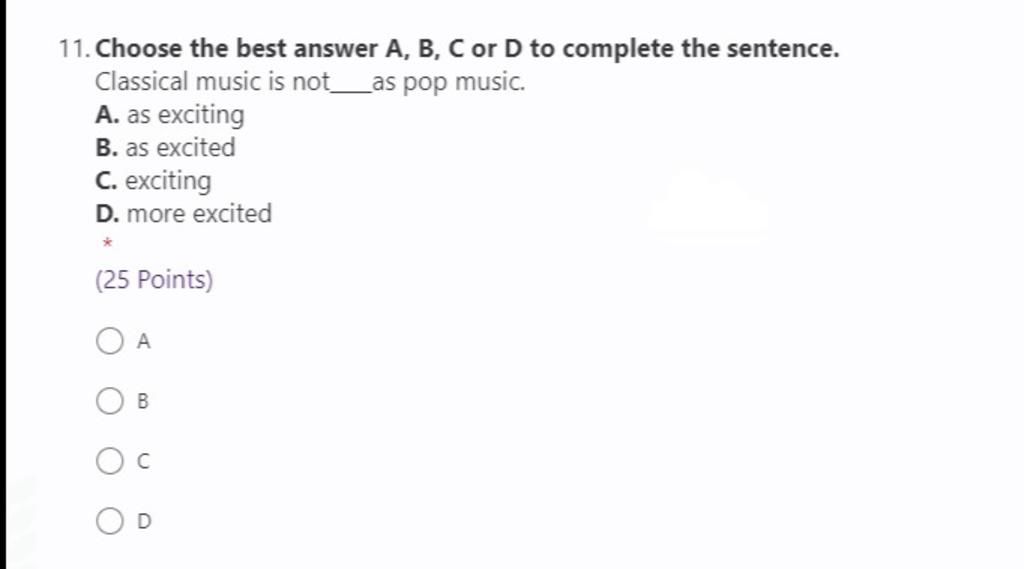Choose the radio button for option B
This screenshot has width=1024, height=569.
point(110,401)
